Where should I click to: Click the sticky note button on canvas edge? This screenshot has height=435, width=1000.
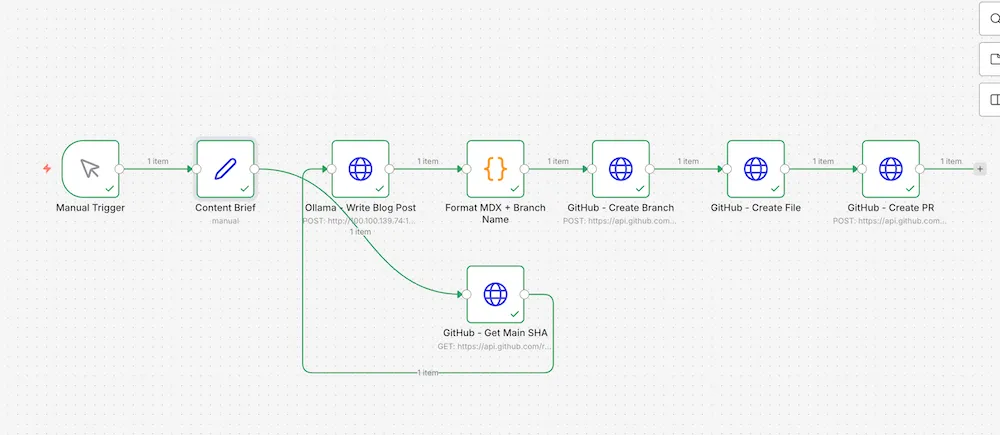[x=991, y=59]
